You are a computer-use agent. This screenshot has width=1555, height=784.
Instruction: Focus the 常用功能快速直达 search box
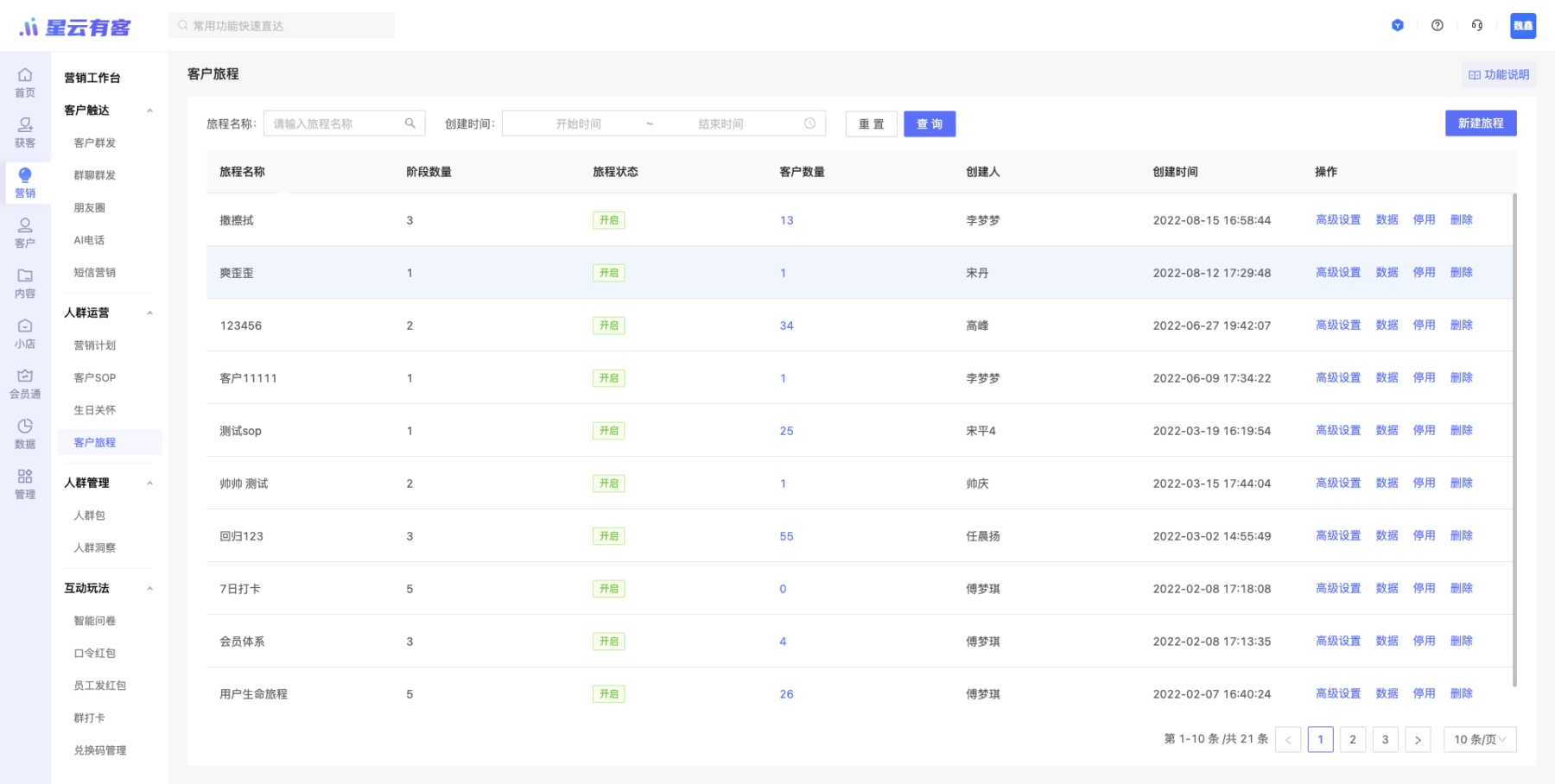tap(281, 25)
